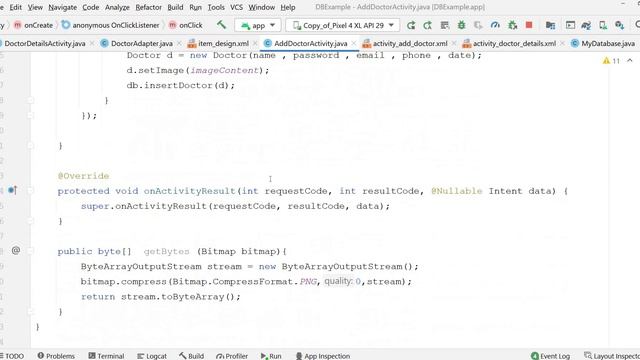
Task: Open the View menu
Action: point(35,7)
